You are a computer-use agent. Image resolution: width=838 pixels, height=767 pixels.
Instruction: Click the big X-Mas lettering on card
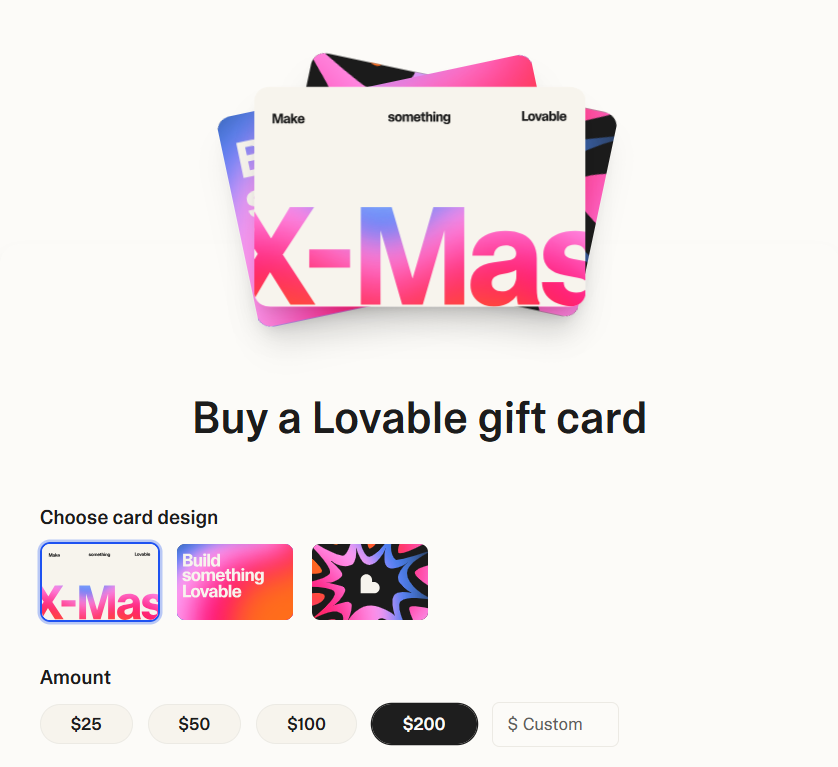pyautogui.click(x=420, y=255)
